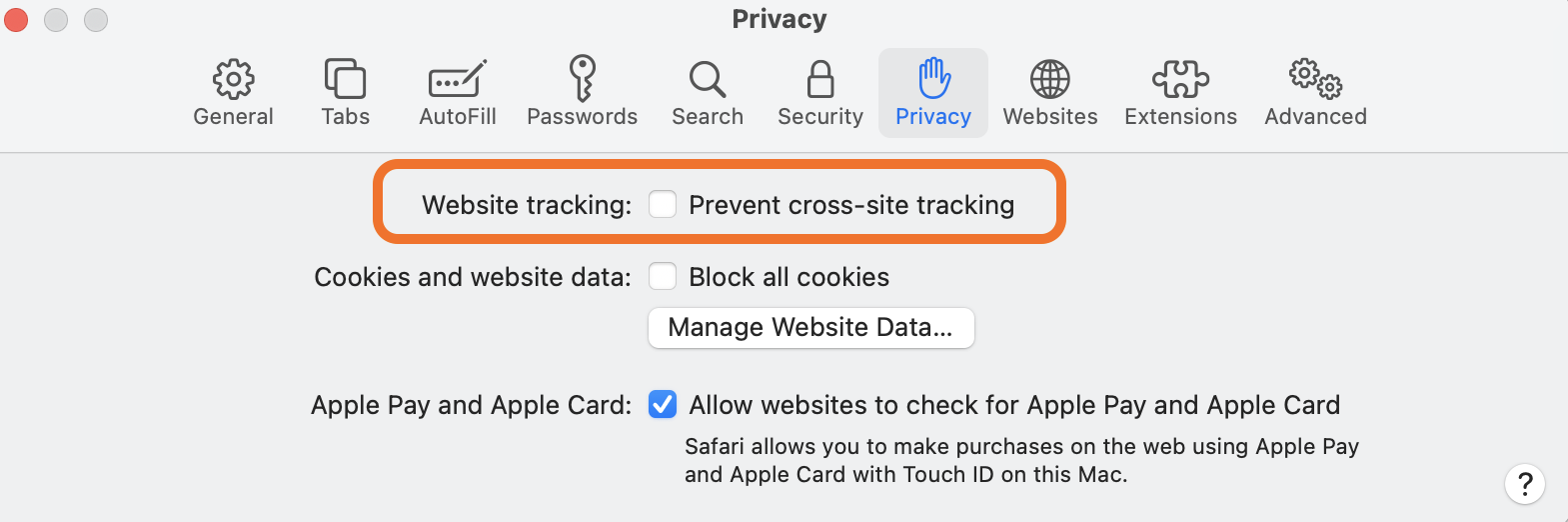This screenshot has width=1568, height=522.
Task: Uncheck Allow websites to check for Apple Pay
Action: pos(663,404)
